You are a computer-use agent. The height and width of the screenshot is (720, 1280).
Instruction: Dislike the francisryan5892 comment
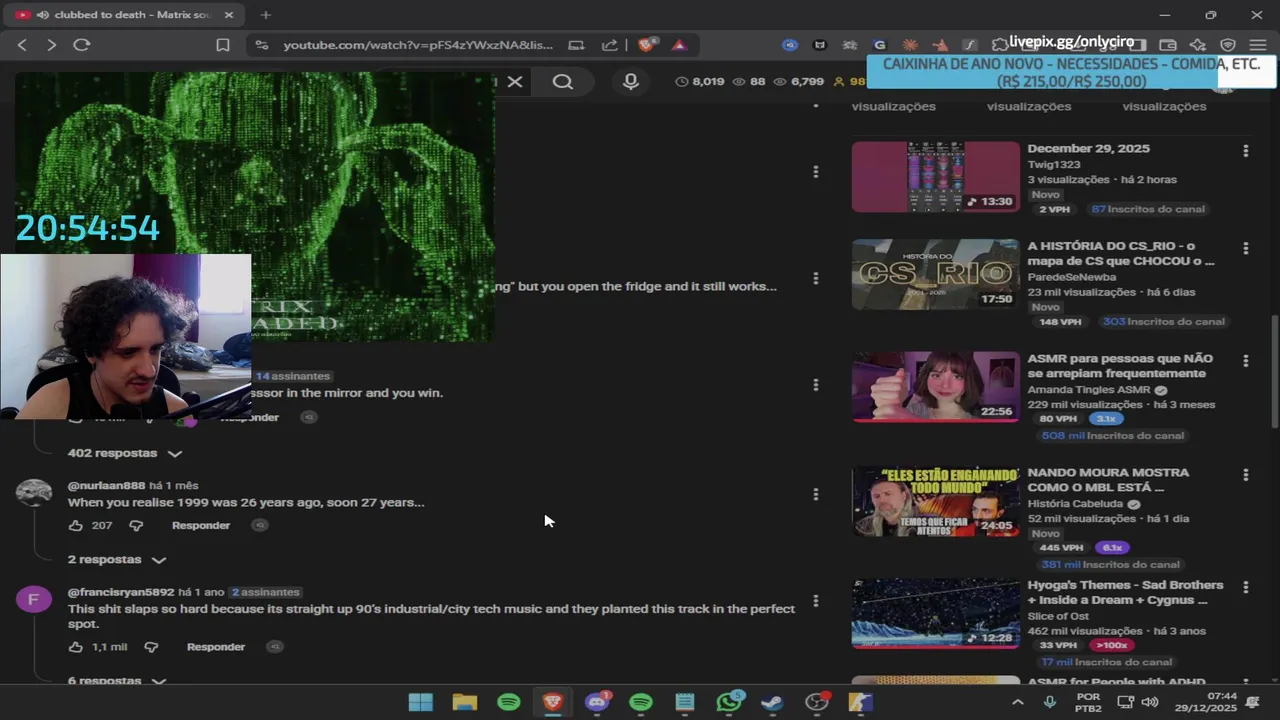(x=151, y=647)
